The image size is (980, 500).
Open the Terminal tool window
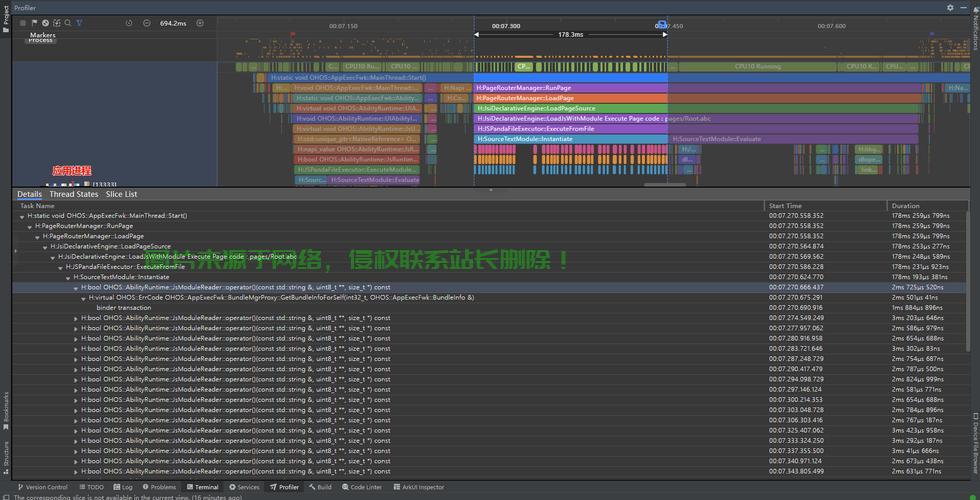(x=202, y=487)
